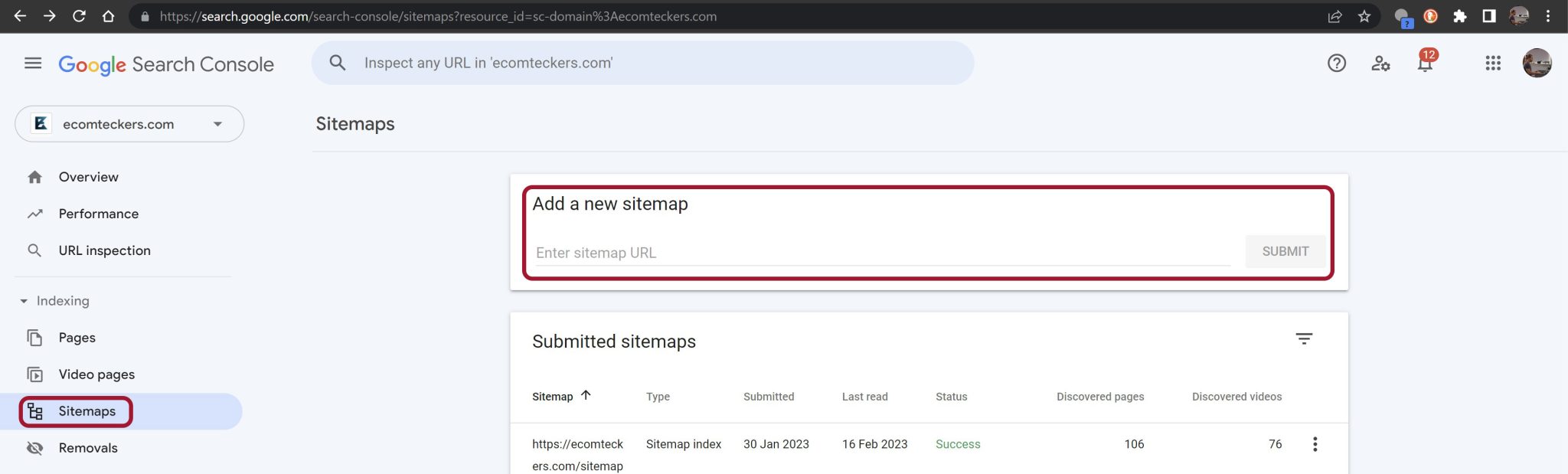Click the orange extension icon in toolbar
The image size is (1568, 474).
pos(1430,16)
